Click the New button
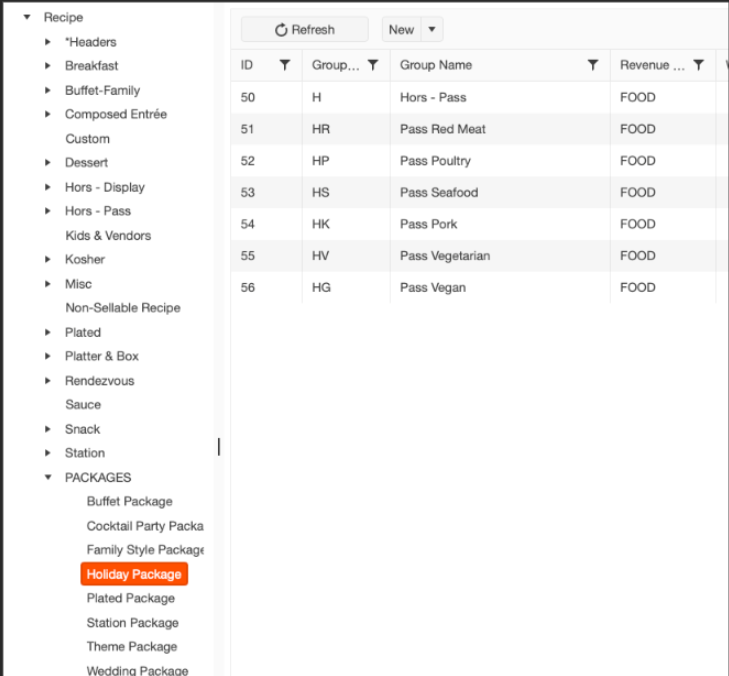 point(402,30)
